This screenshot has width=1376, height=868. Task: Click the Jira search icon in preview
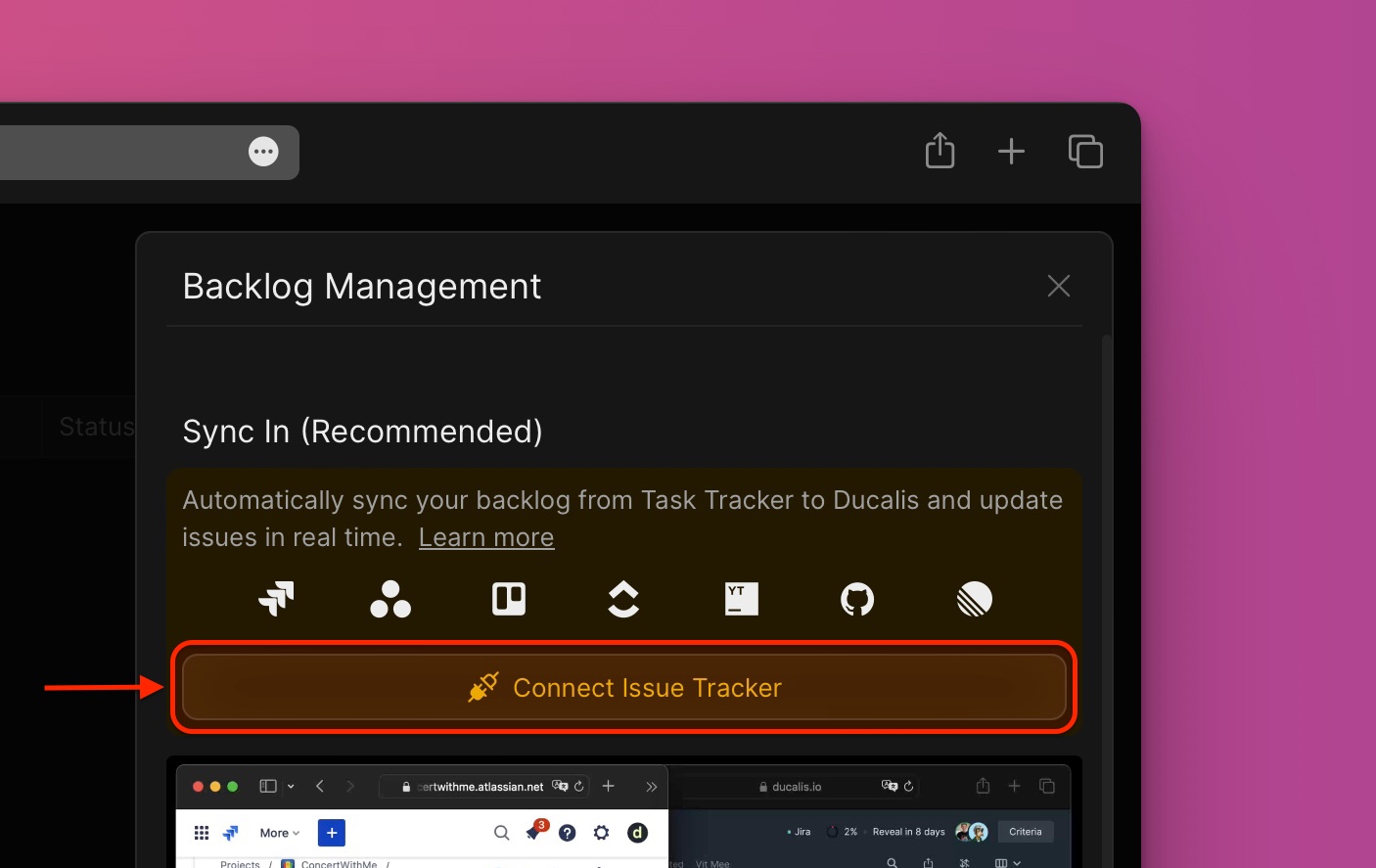tap(501, 833)
